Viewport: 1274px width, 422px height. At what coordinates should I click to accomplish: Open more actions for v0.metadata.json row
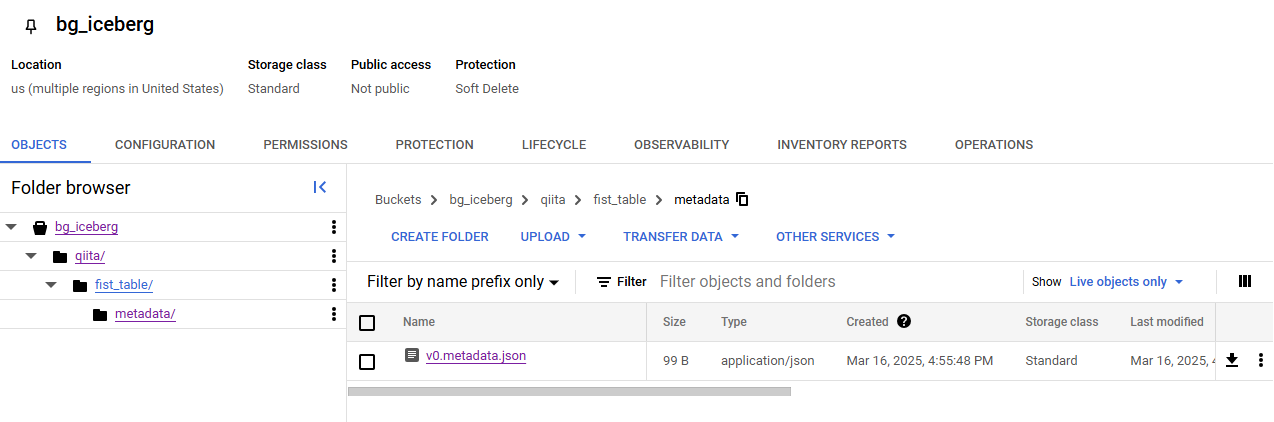1260,360
